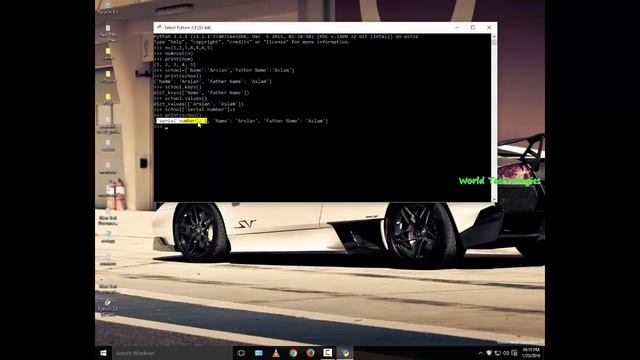Close the Python console window
Screen dimensions: 640x360
(489, 27)
